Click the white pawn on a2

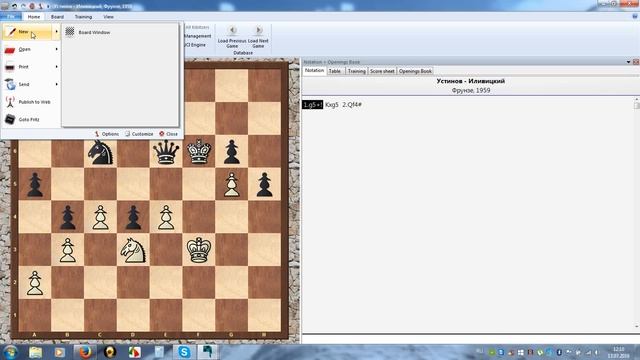coord(35,282)
